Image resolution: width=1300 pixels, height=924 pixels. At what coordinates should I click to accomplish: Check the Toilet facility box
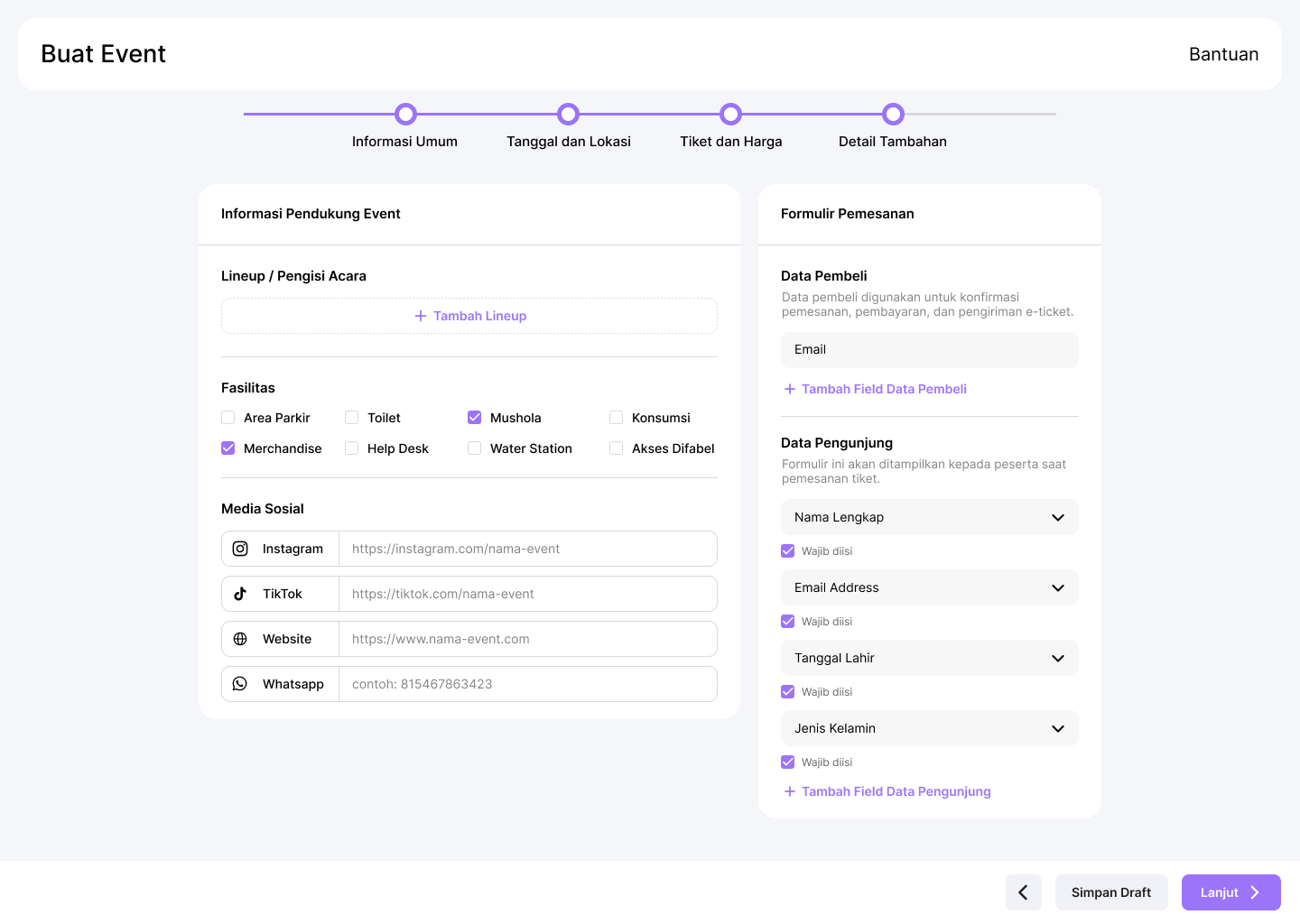point(352,418)
